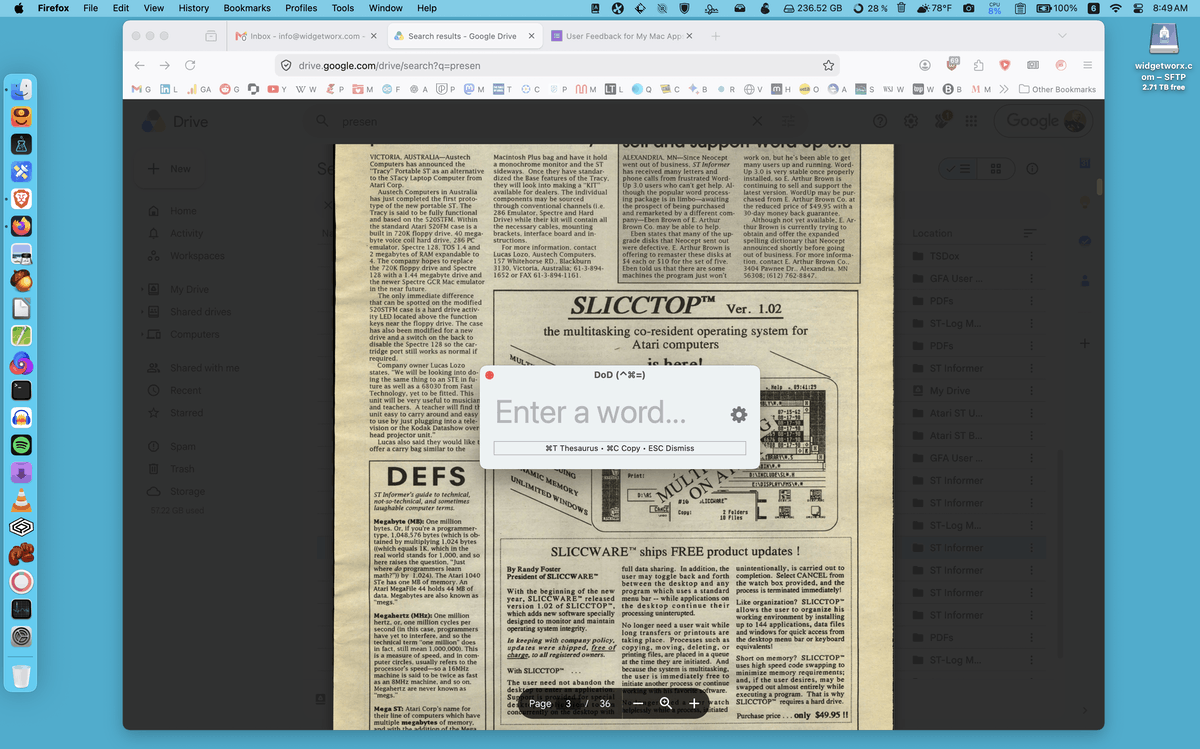Expand the Computers tree item
This screenshot has width=1200, height=749.
tap(141, 334)
